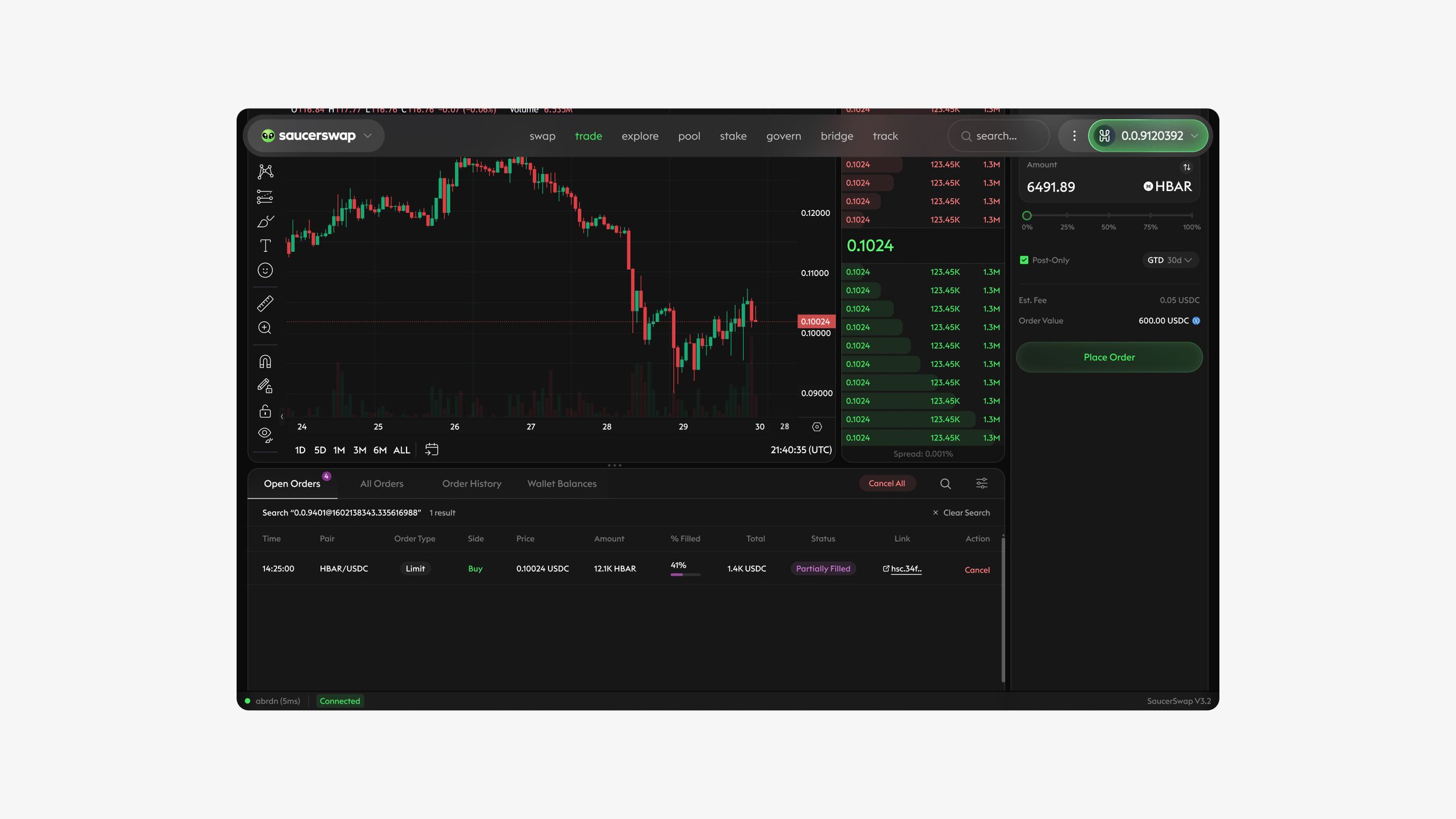Expand the GTD 30d dropdown

1170,260
